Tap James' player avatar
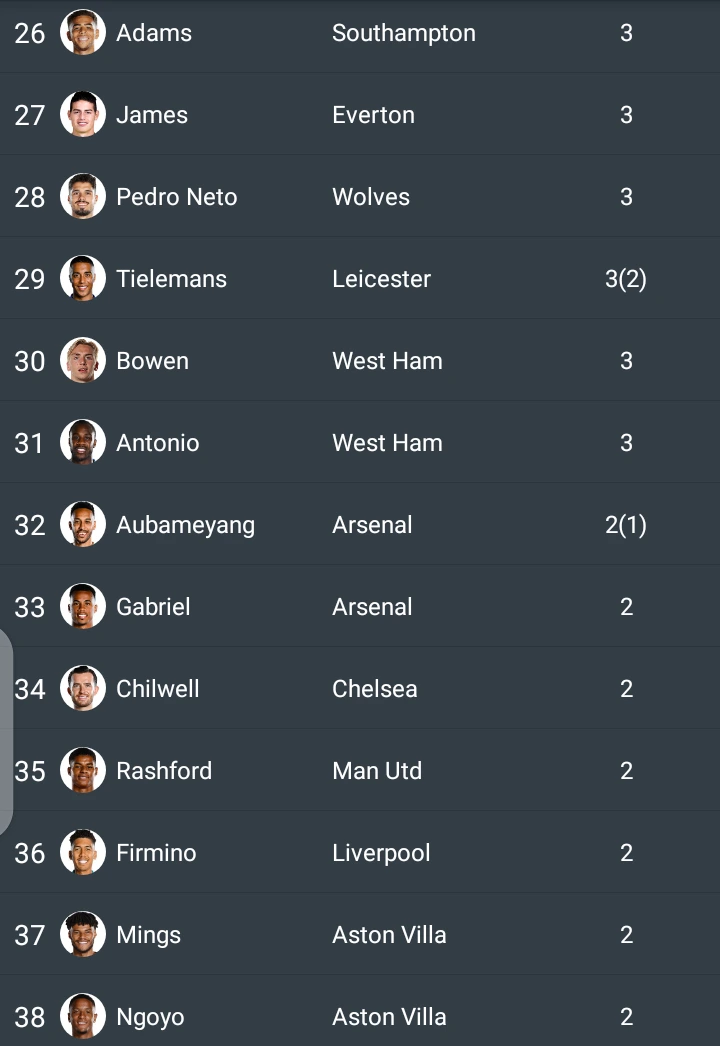720x1046 pixels. pos(83,114)
